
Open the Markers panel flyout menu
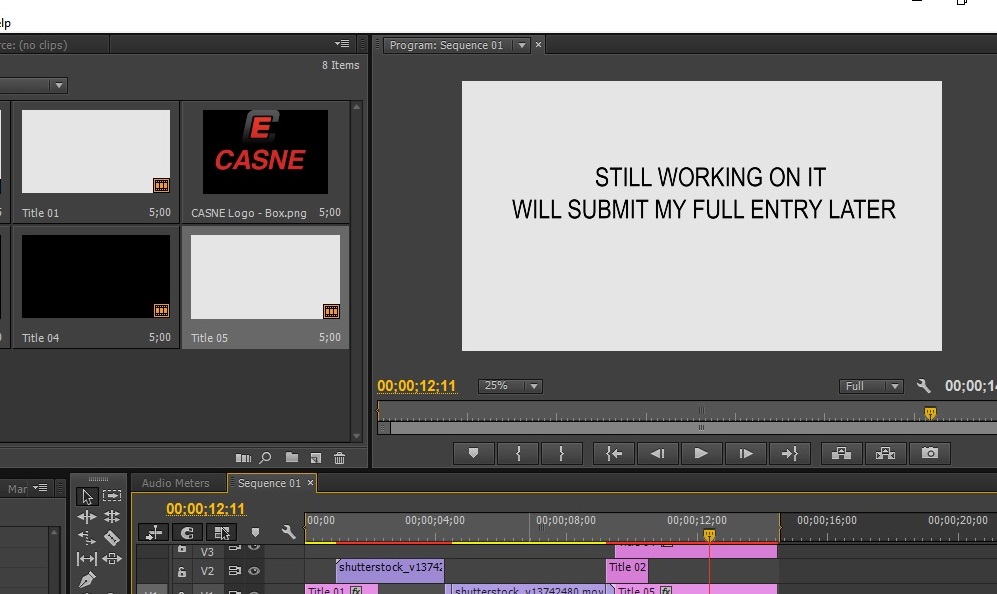[40, 488]
